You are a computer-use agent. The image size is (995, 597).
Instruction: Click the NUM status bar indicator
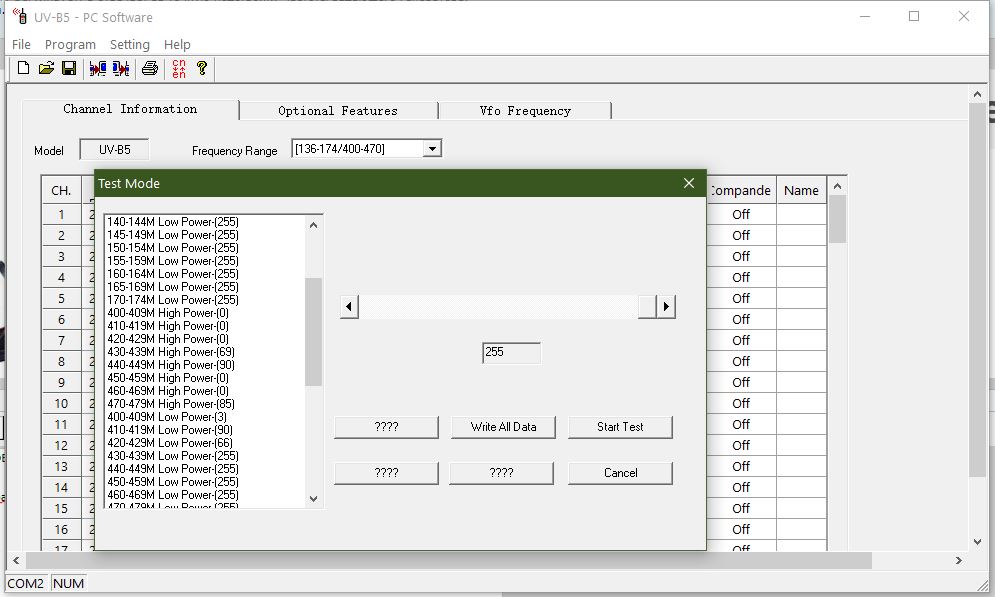(69, 584)
